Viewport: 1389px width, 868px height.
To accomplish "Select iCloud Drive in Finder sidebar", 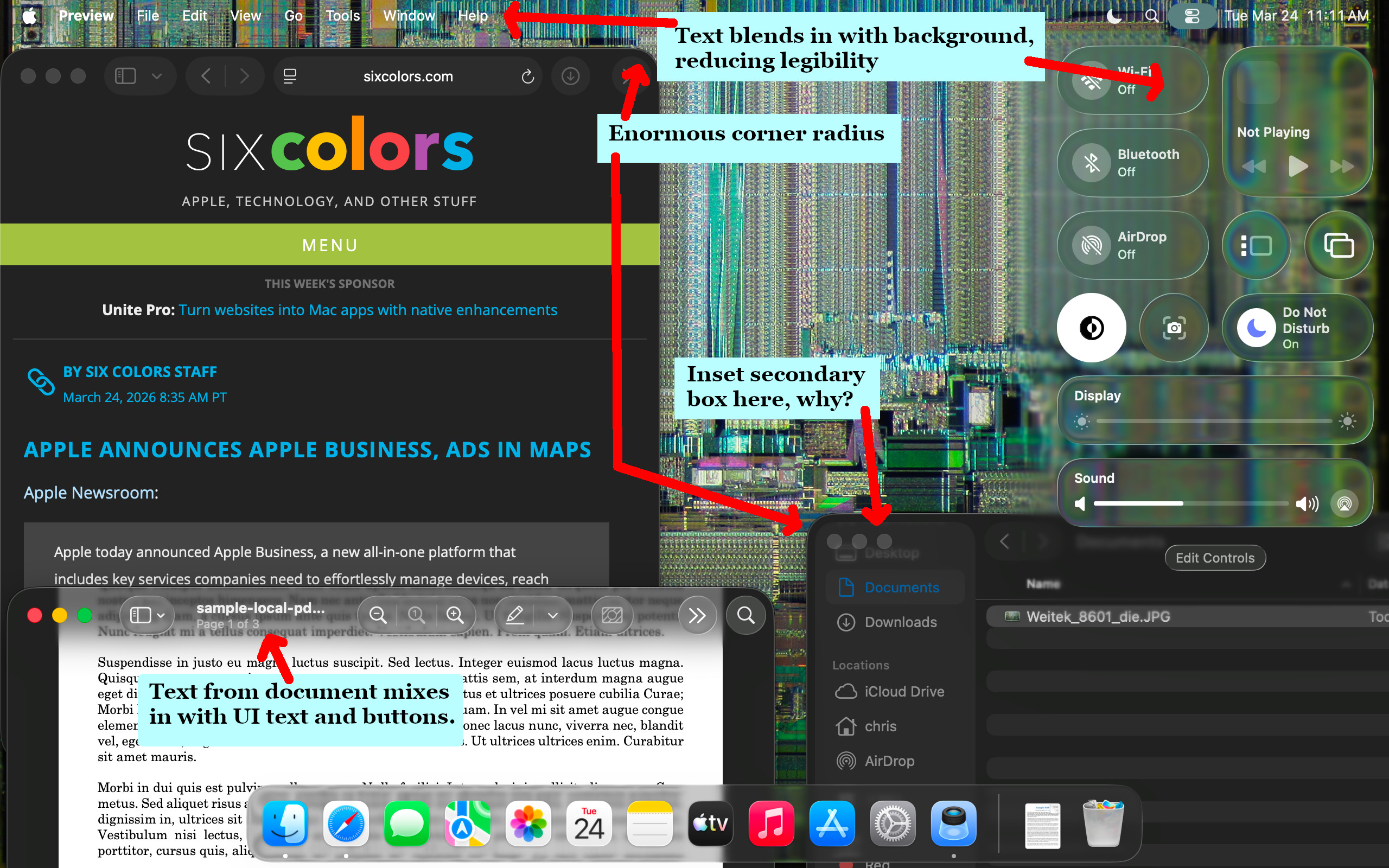I will (895, 691).
